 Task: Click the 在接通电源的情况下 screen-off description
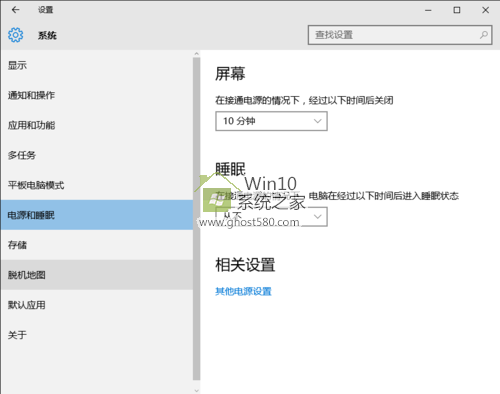click(x=304, y=100)
